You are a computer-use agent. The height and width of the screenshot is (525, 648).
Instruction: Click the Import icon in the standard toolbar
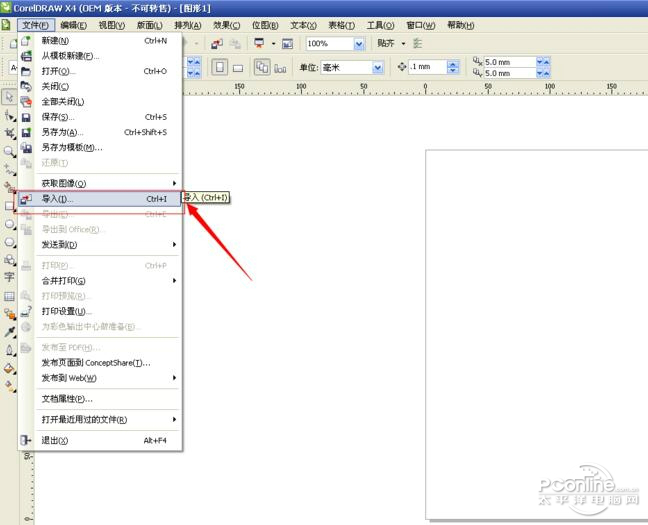tap(217, 43)
